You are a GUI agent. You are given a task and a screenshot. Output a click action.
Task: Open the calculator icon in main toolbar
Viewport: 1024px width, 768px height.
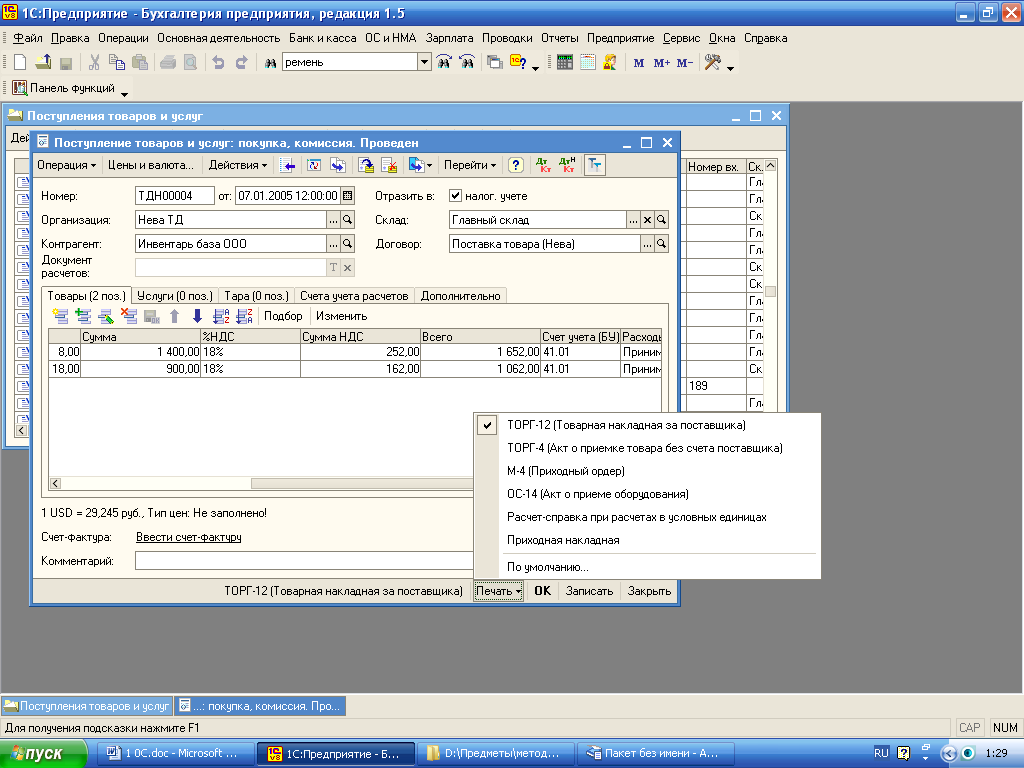[x=565, y=62]
